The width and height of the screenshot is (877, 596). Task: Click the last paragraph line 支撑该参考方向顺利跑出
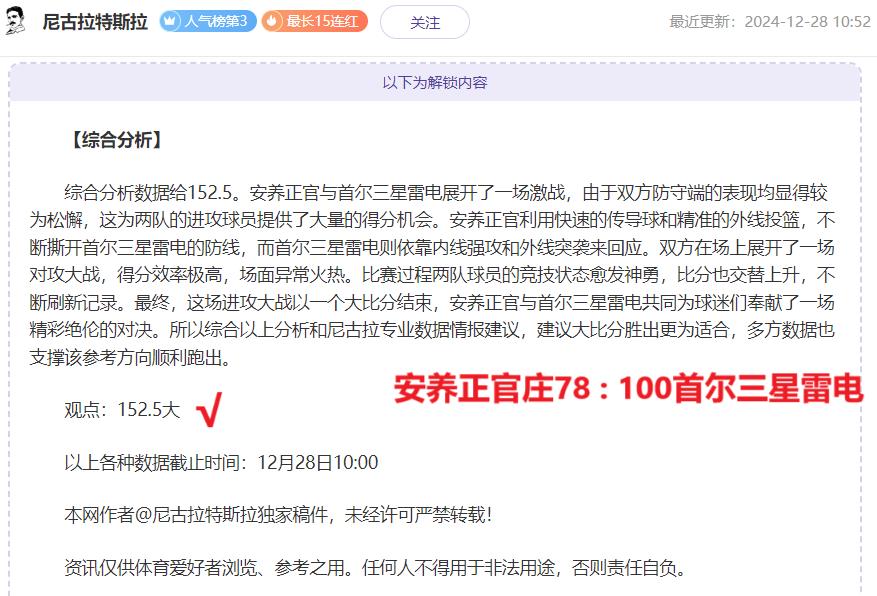coord(130,358)
